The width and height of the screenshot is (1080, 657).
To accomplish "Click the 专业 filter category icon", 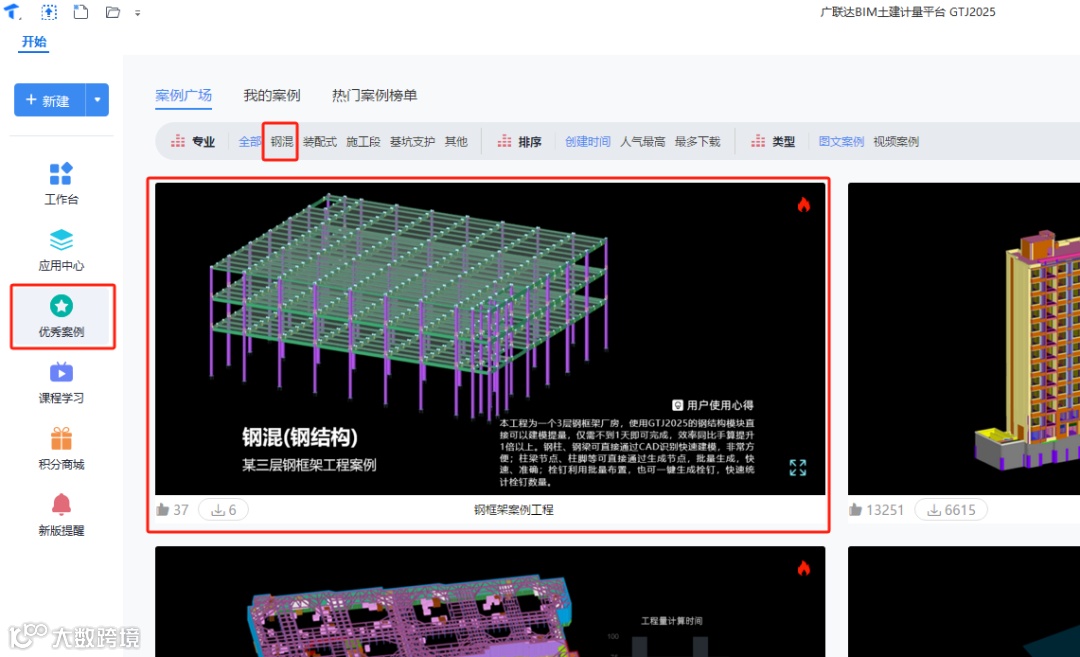I will [x=178, y=141].
